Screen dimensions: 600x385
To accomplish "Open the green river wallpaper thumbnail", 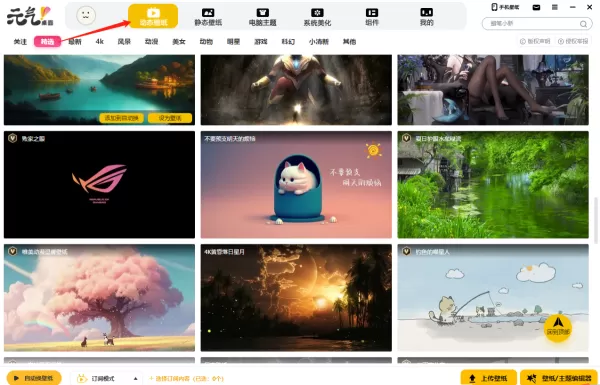I will [x=493, y=184].
